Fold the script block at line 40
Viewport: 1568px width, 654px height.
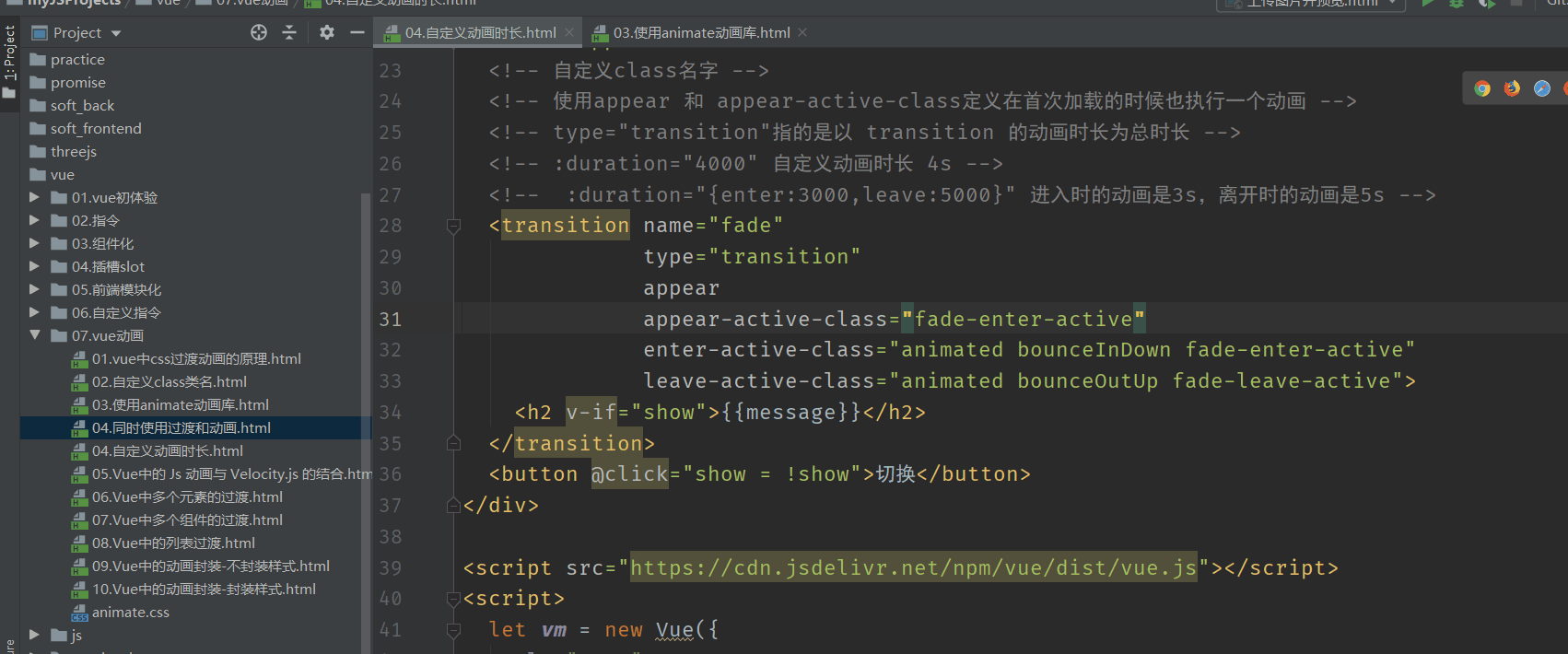pyautogui.click(x=453, y=599)
